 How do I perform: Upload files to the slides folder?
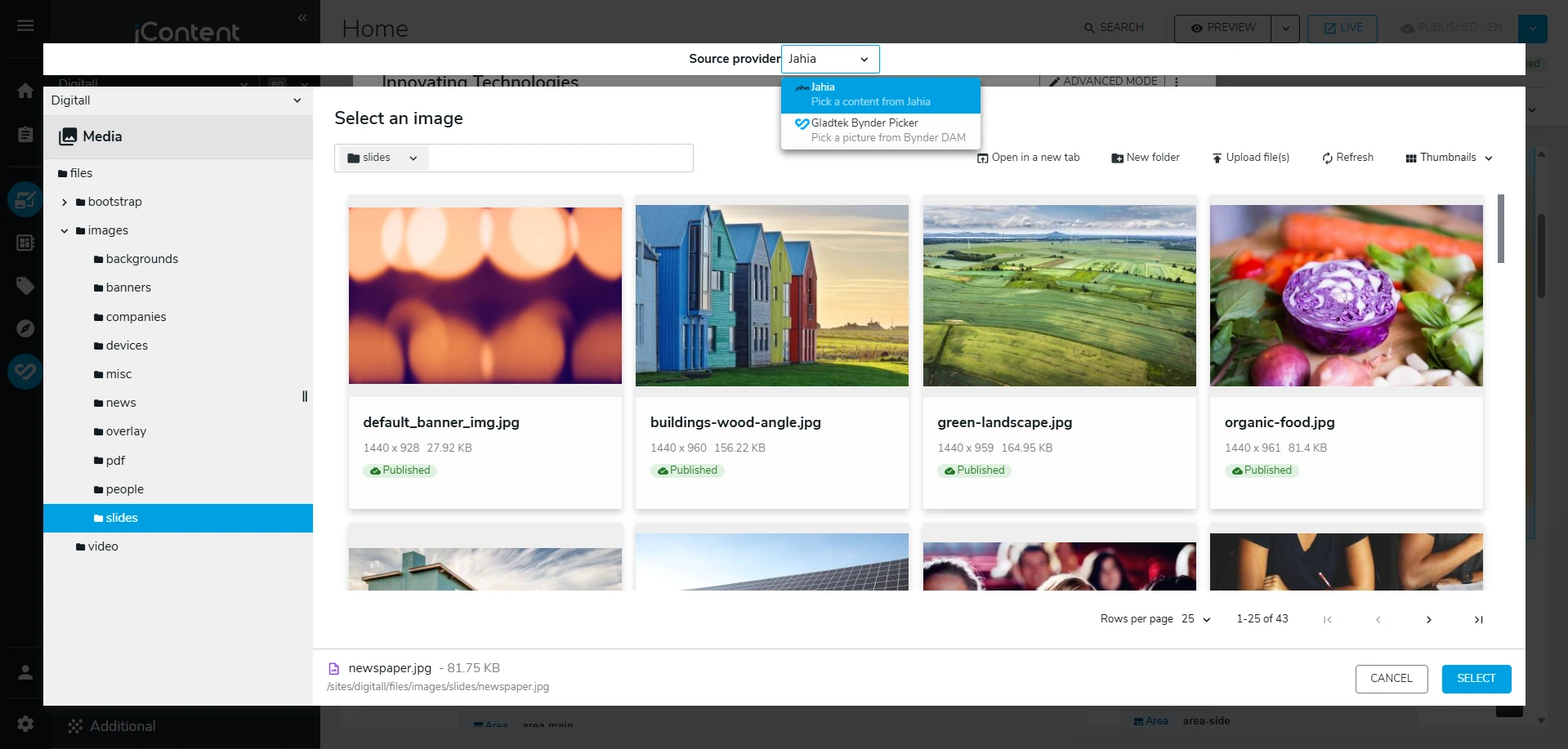coord(1251,158)
